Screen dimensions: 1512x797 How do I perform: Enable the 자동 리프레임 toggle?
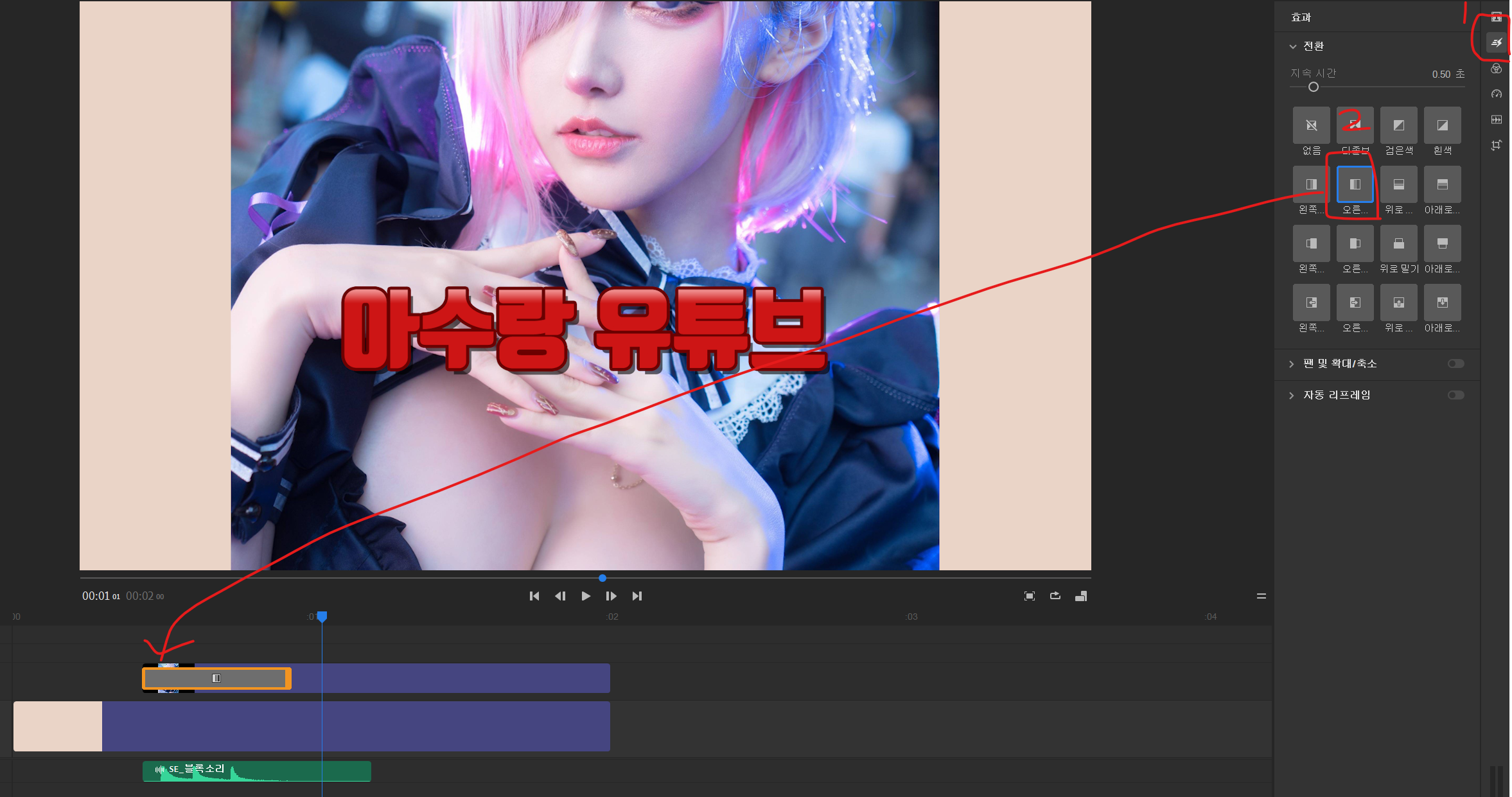pos(1455,395)
